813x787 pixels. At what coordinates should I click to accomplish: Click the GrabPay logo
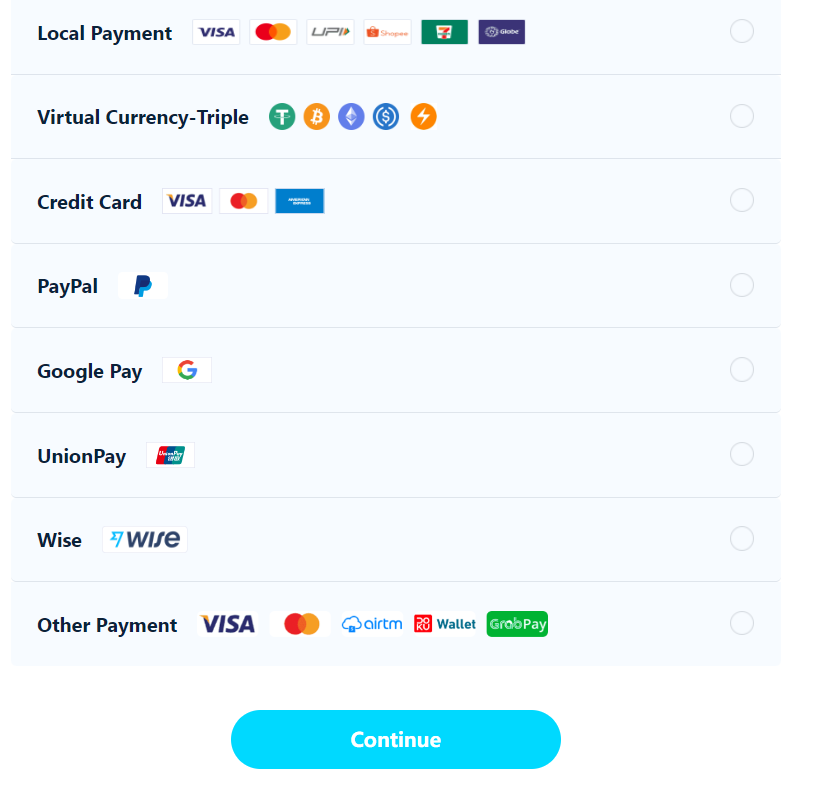[x=517, y=624]
